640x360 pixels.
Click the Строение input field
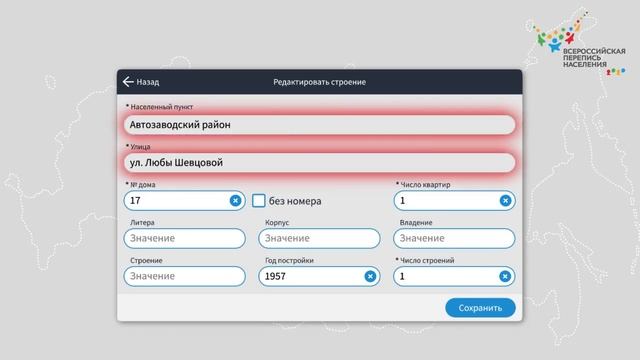point(184,276)
